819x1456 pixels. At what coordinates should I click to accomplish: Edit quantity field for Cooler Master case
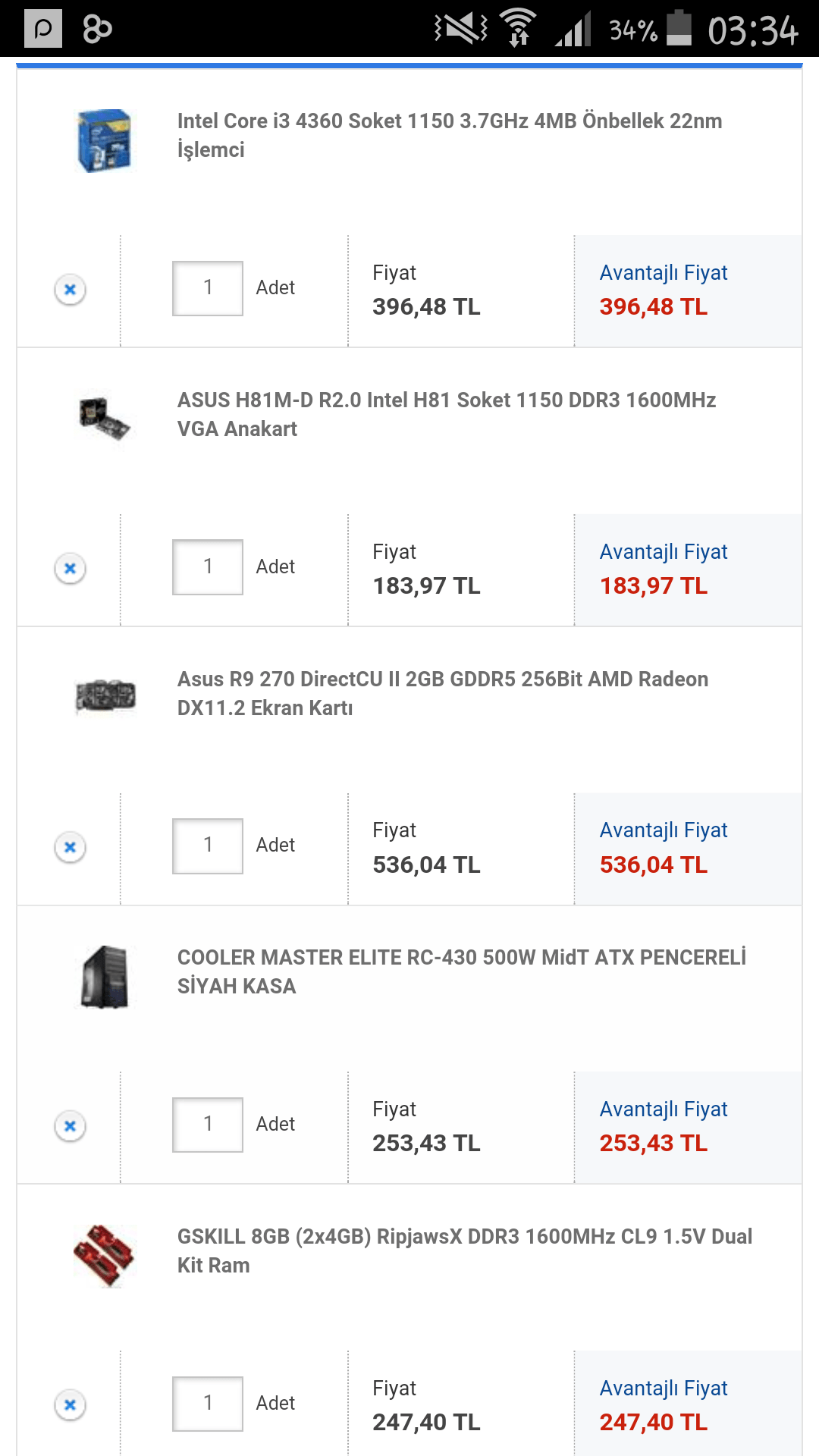[208, 1125]
